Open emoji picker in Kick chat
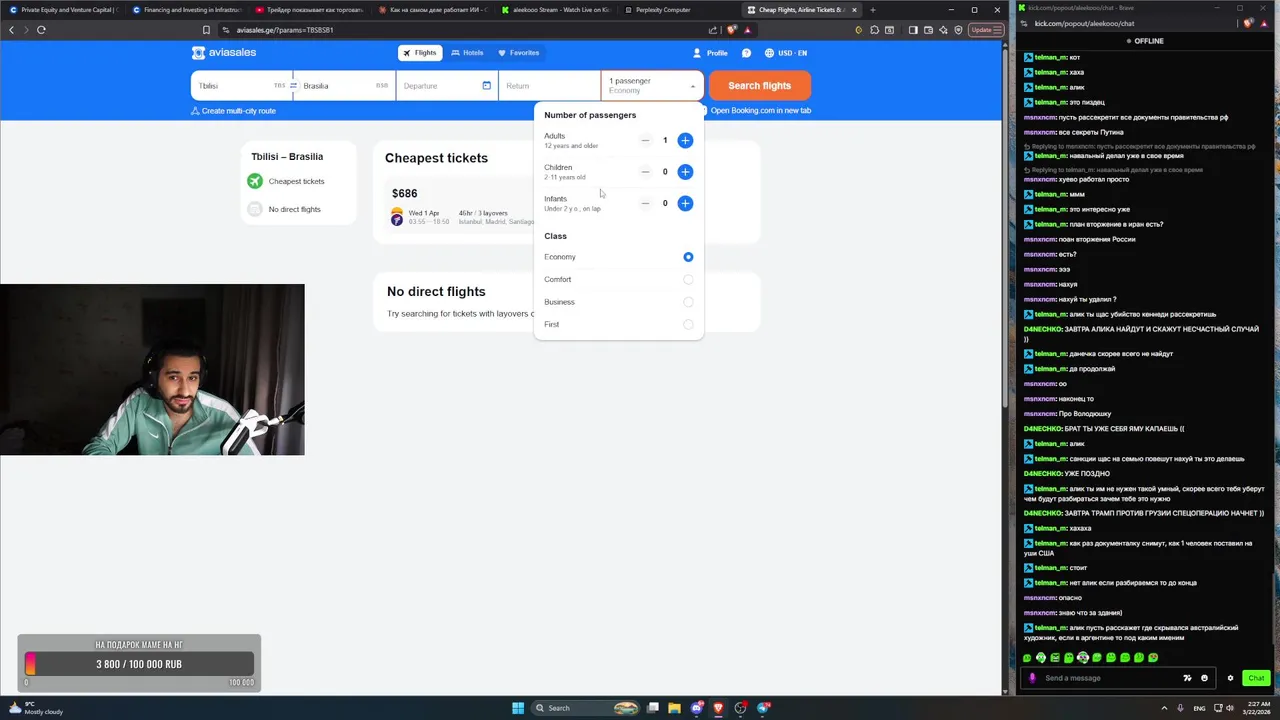This screenshot has width=1280, height=720. click(1204, 678)
